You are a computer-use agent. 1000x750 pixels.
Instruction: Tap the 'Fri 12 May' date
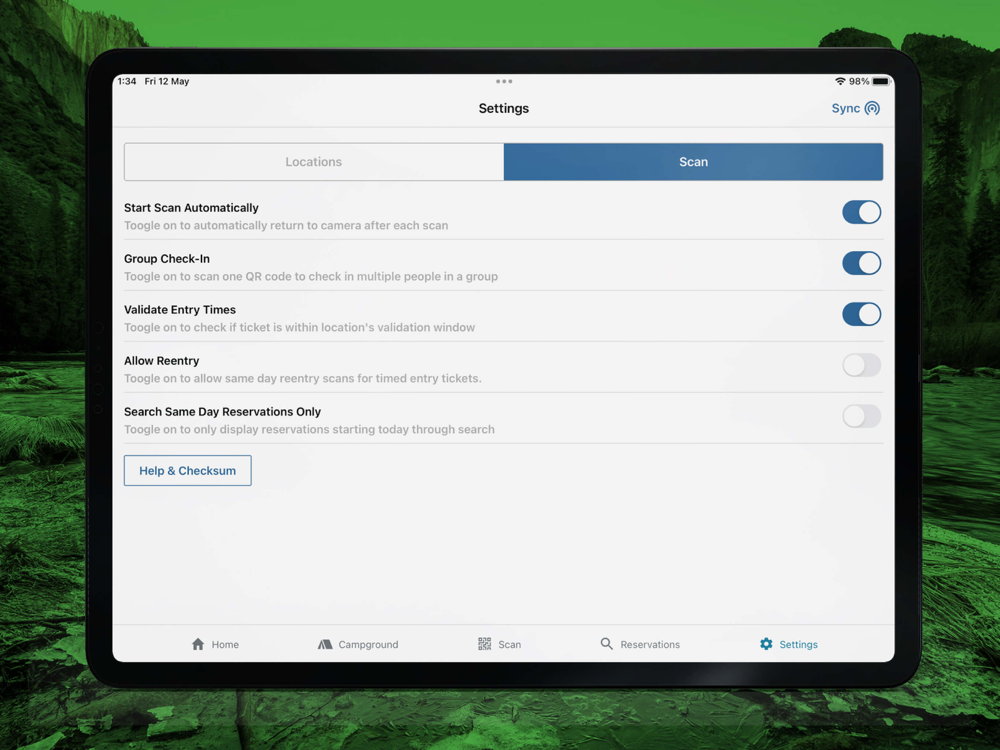[x=167, y=82]
